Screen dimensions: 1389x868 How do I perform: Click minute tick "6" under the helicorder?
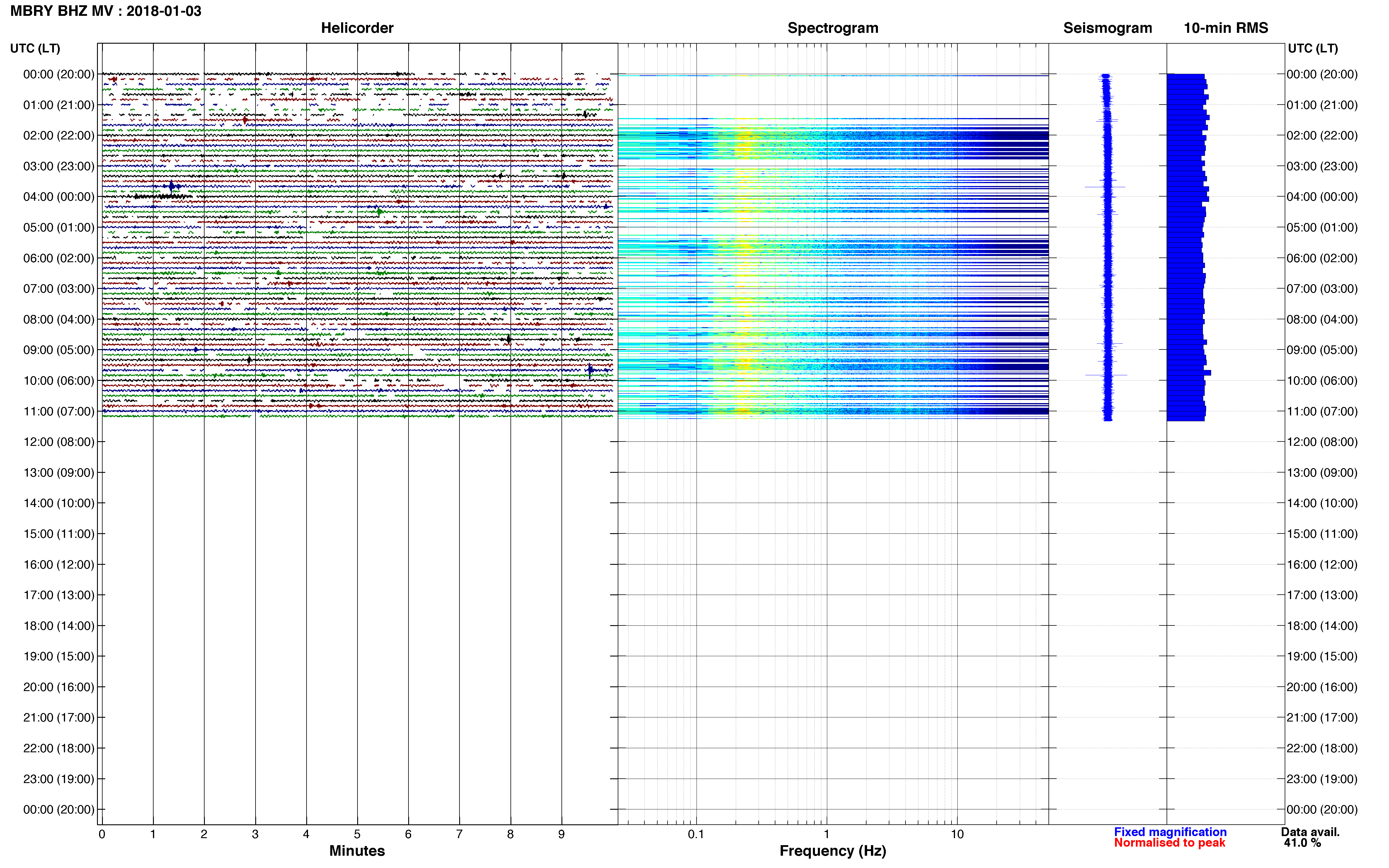(408, 834)
